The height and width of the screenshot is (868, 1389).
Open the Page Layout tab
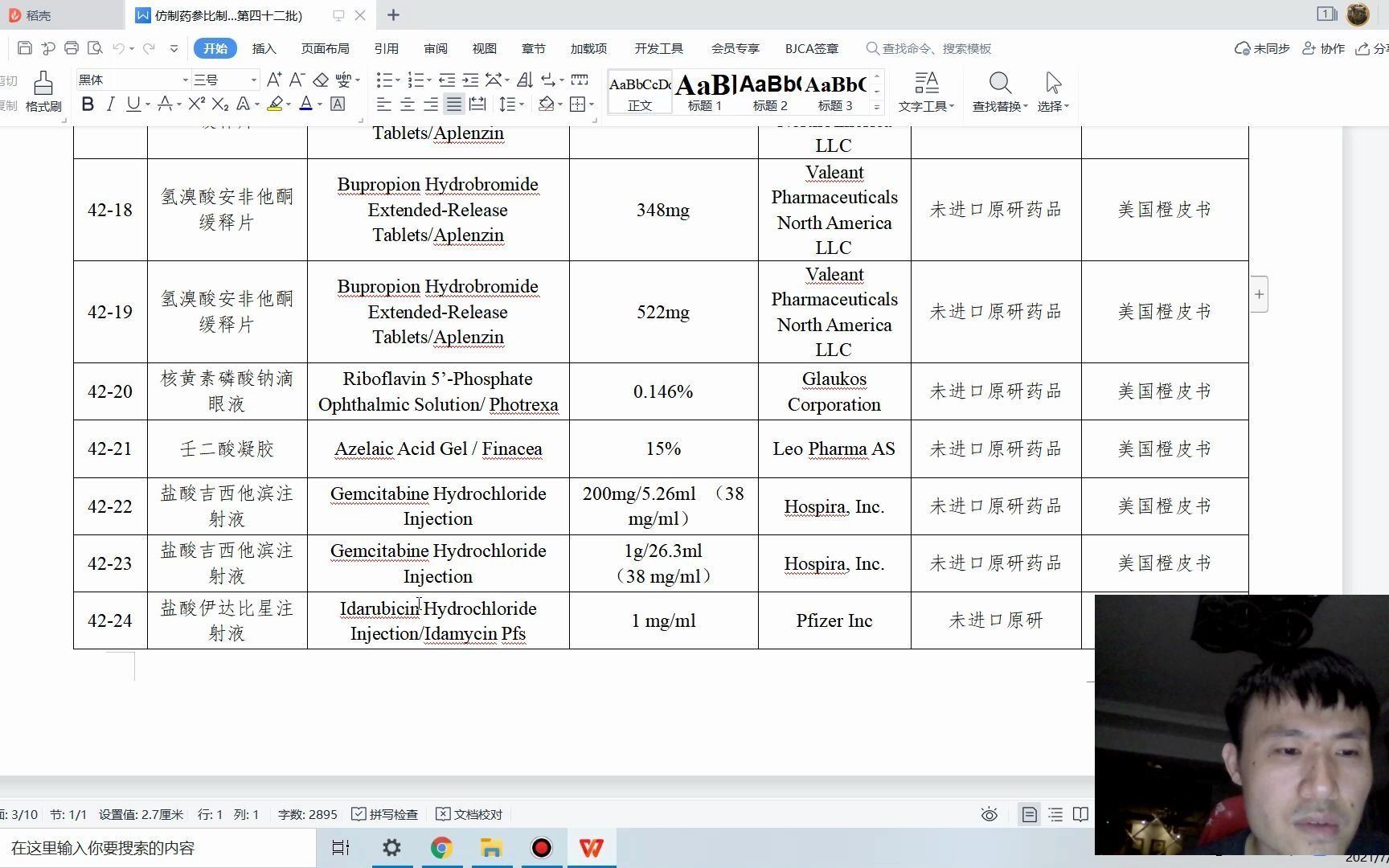tap(325, 48)
